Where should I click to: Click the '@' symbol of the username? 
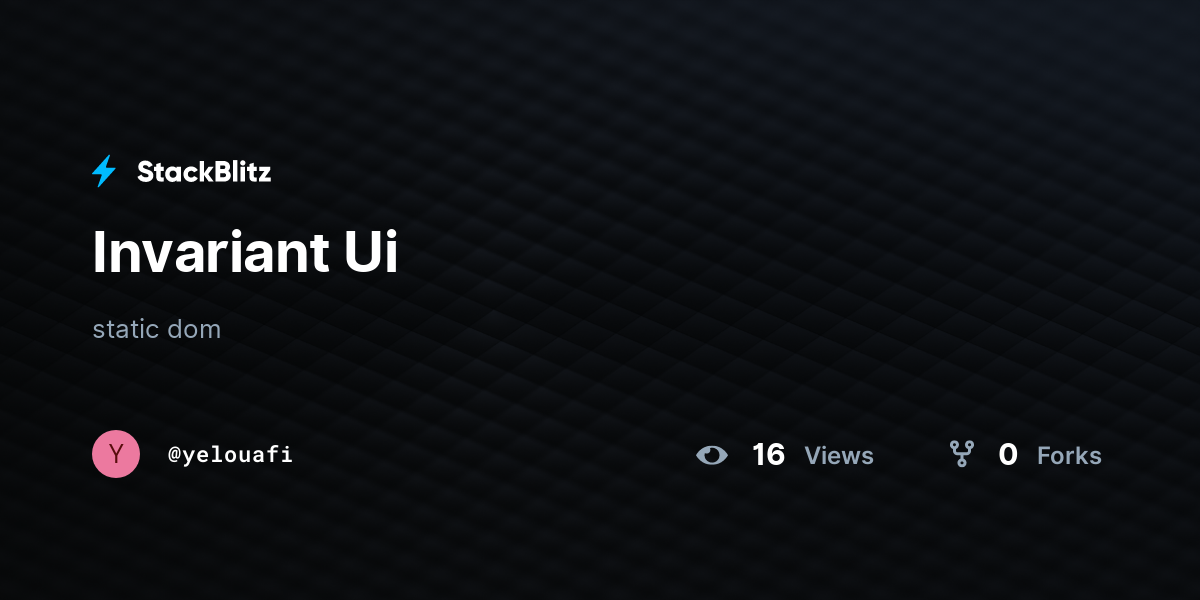174,455
